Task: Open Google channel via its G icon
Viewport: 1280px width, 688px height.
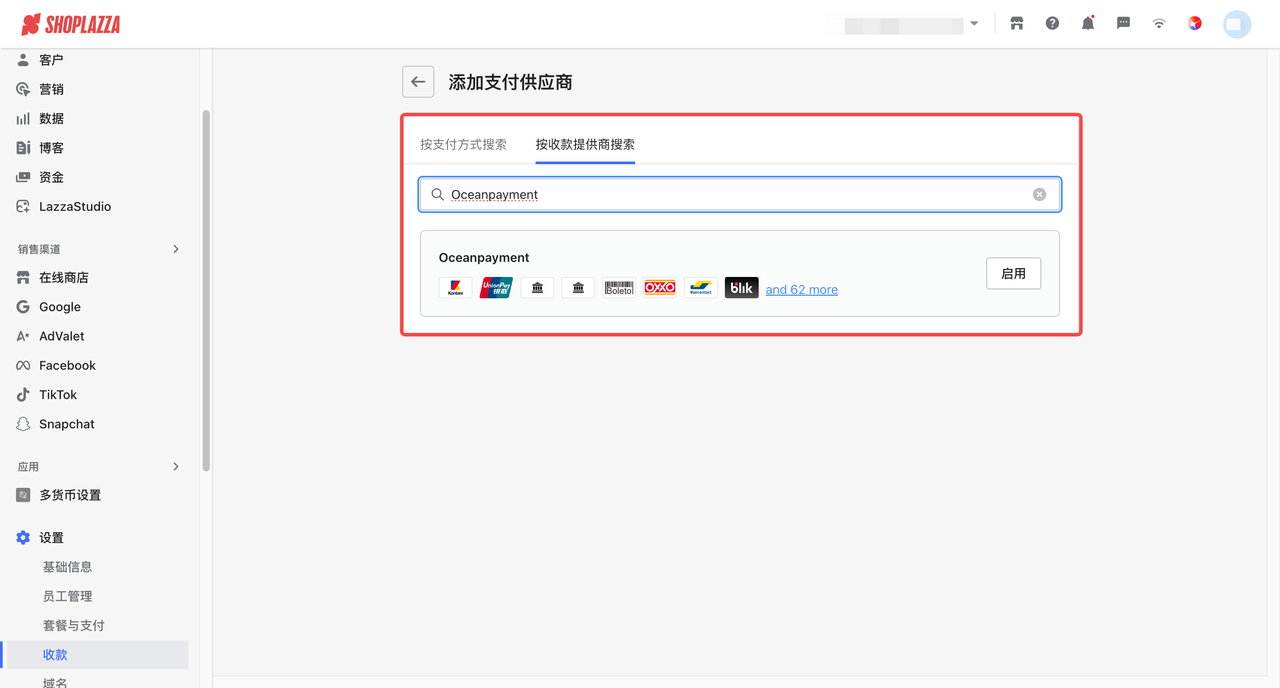Action: [x=23, y=307]
